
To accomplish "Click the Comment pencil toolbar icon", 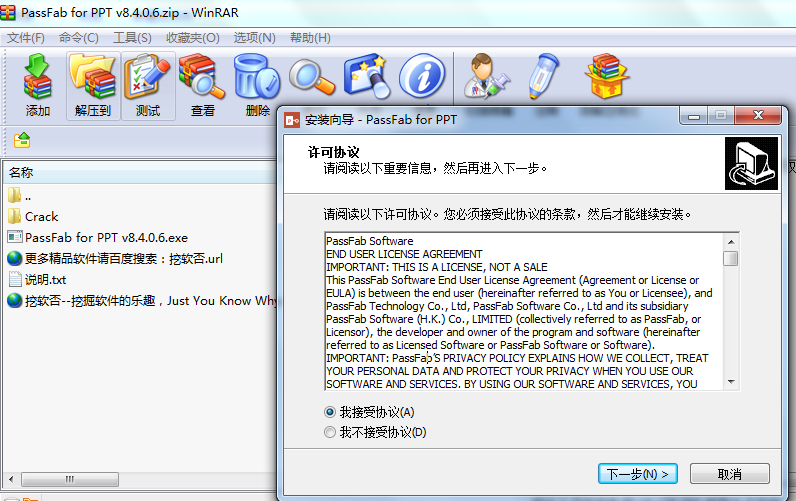I will click(x=542, y=76).
